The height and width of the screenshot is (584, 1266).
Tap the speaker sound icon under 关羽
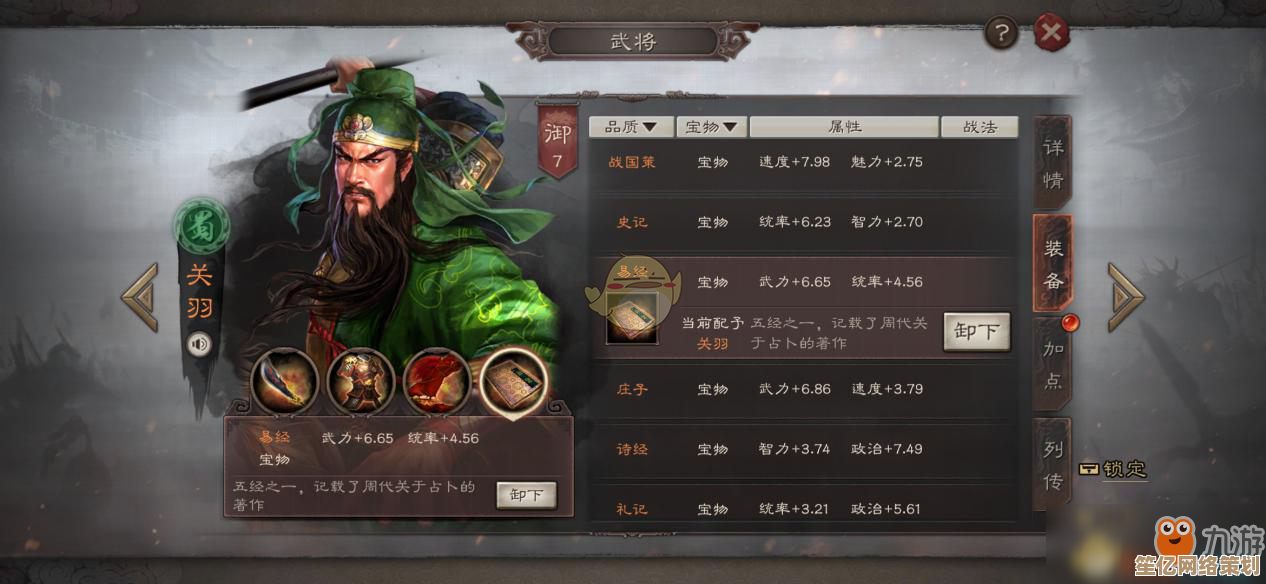point(201,345)
